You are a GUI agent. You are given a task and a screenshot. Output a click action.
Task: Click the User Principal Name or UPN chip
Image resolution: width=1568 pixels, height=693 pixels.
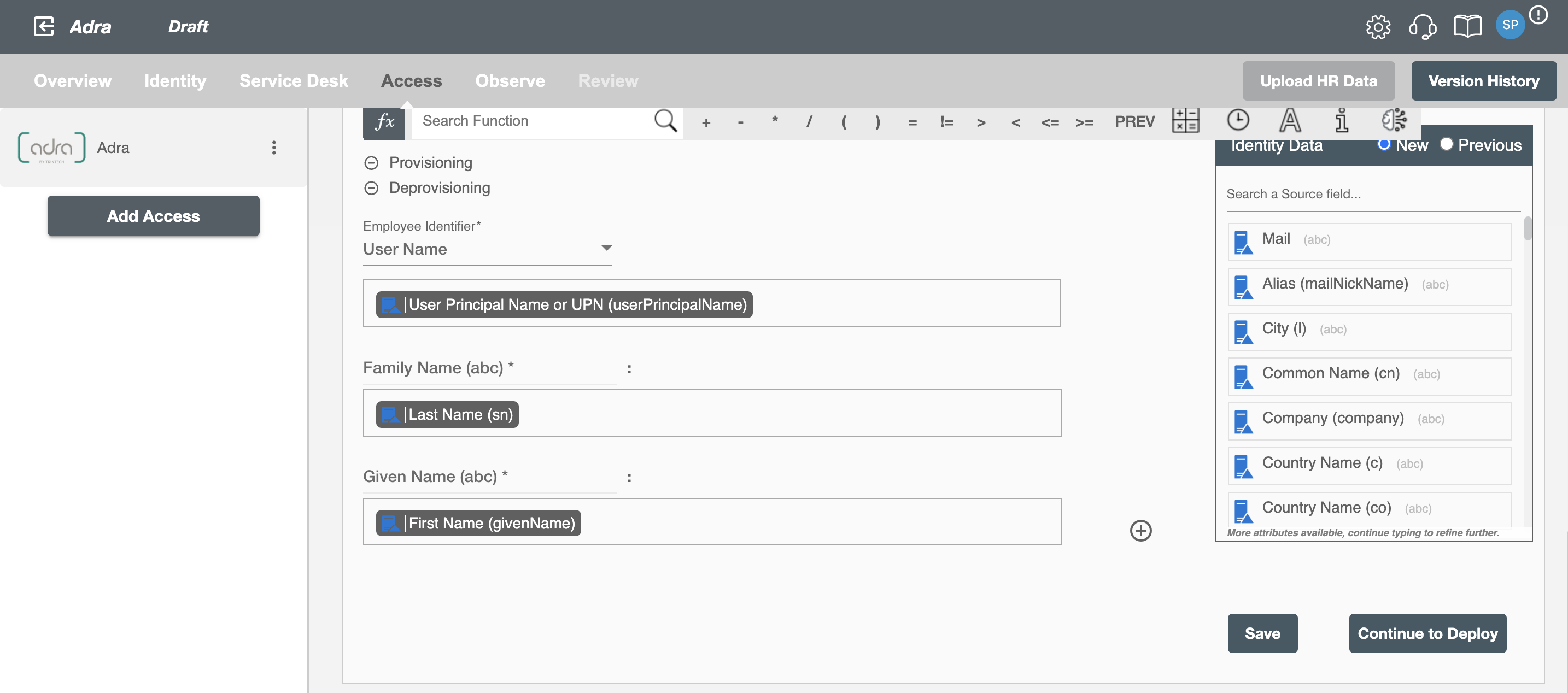tap(564, 305)
